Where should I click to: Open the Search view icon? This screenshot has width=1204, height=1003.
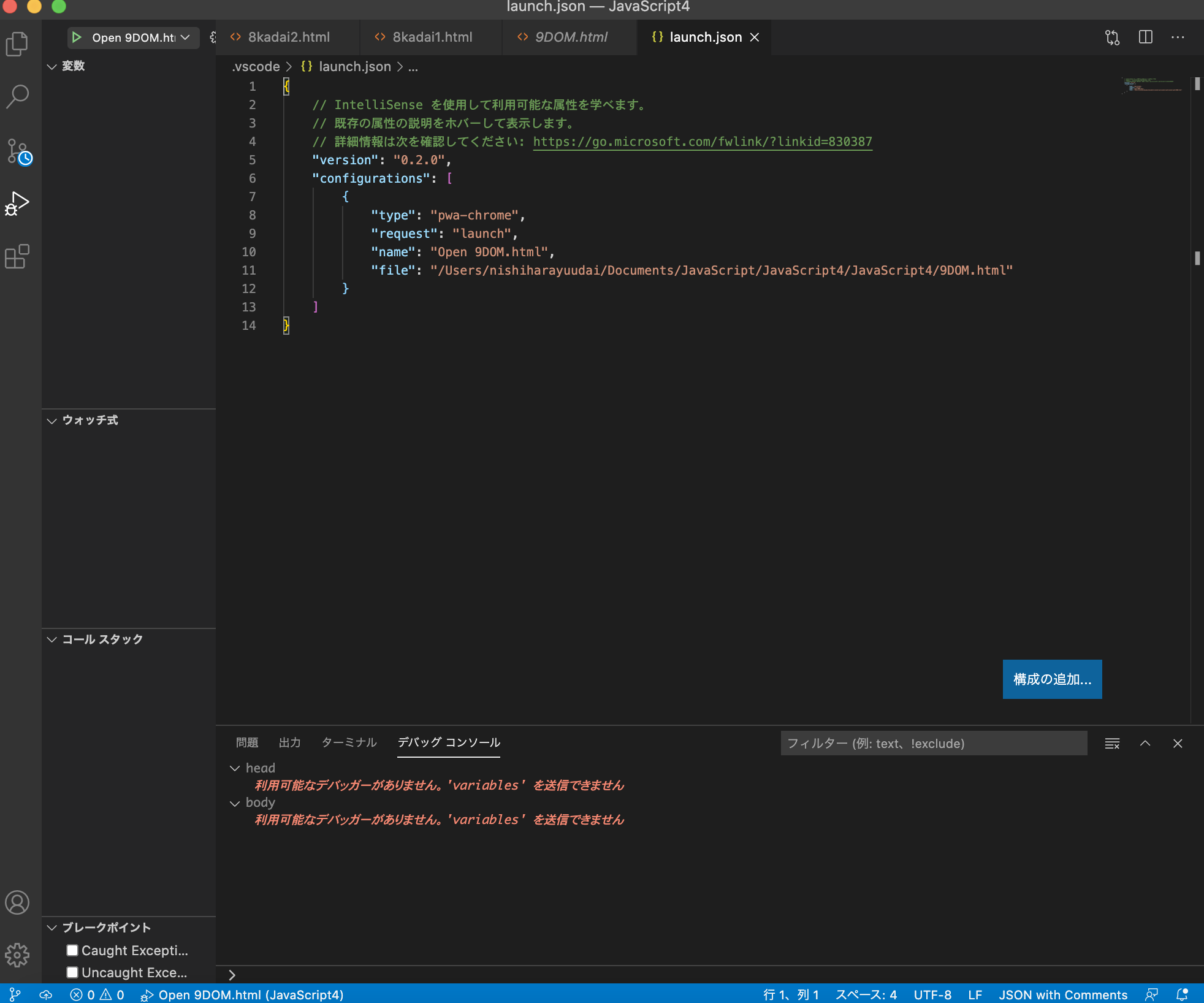pyautogui.click(x=17, y=96)
